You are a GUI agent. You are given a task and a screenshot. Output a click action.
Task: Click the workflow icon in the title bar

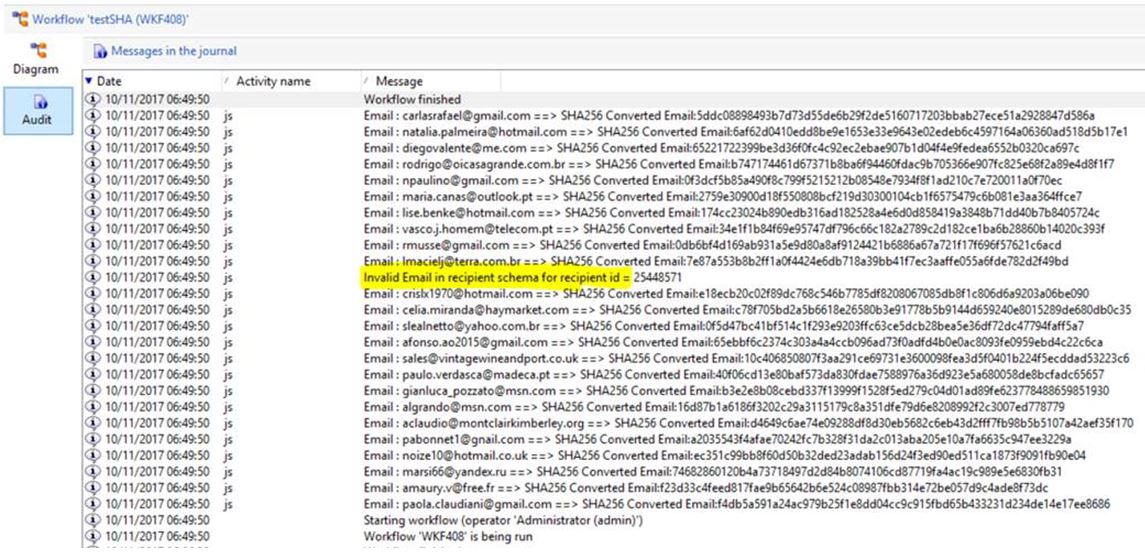[x=17, y=19]
